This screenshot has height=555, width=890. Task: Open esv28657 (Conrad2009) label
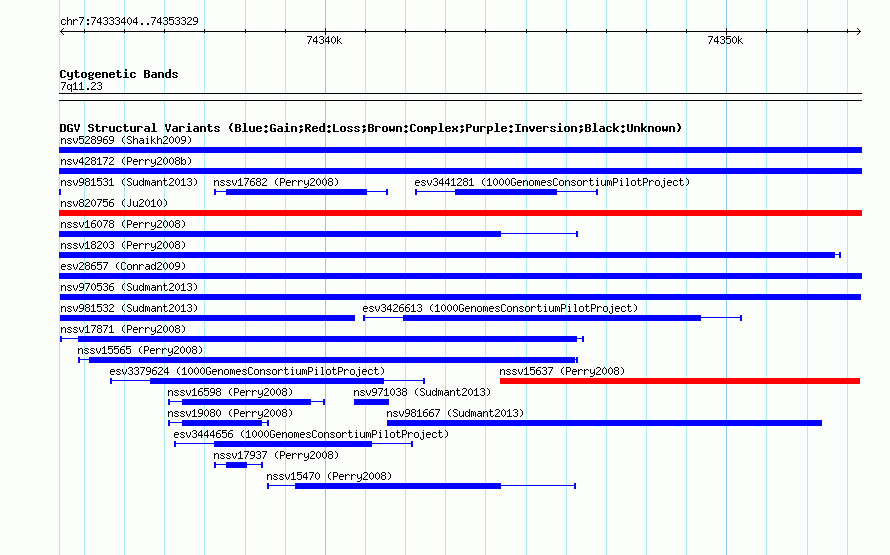(123, 266)
